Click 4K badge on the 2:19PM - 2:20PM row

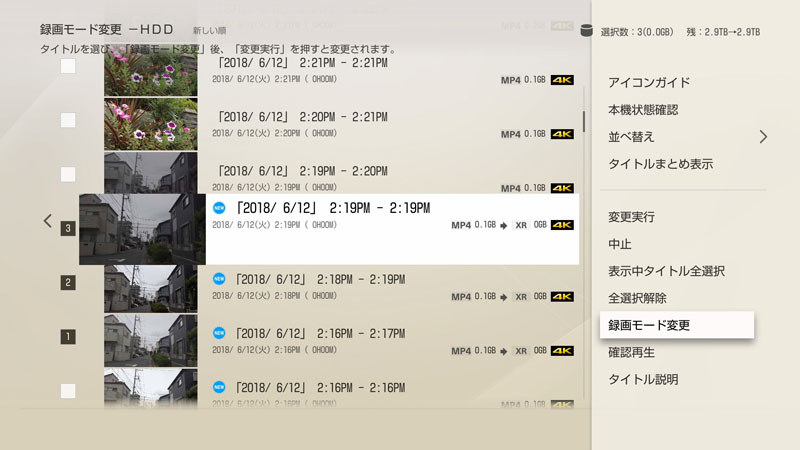(x=562, y=188)
